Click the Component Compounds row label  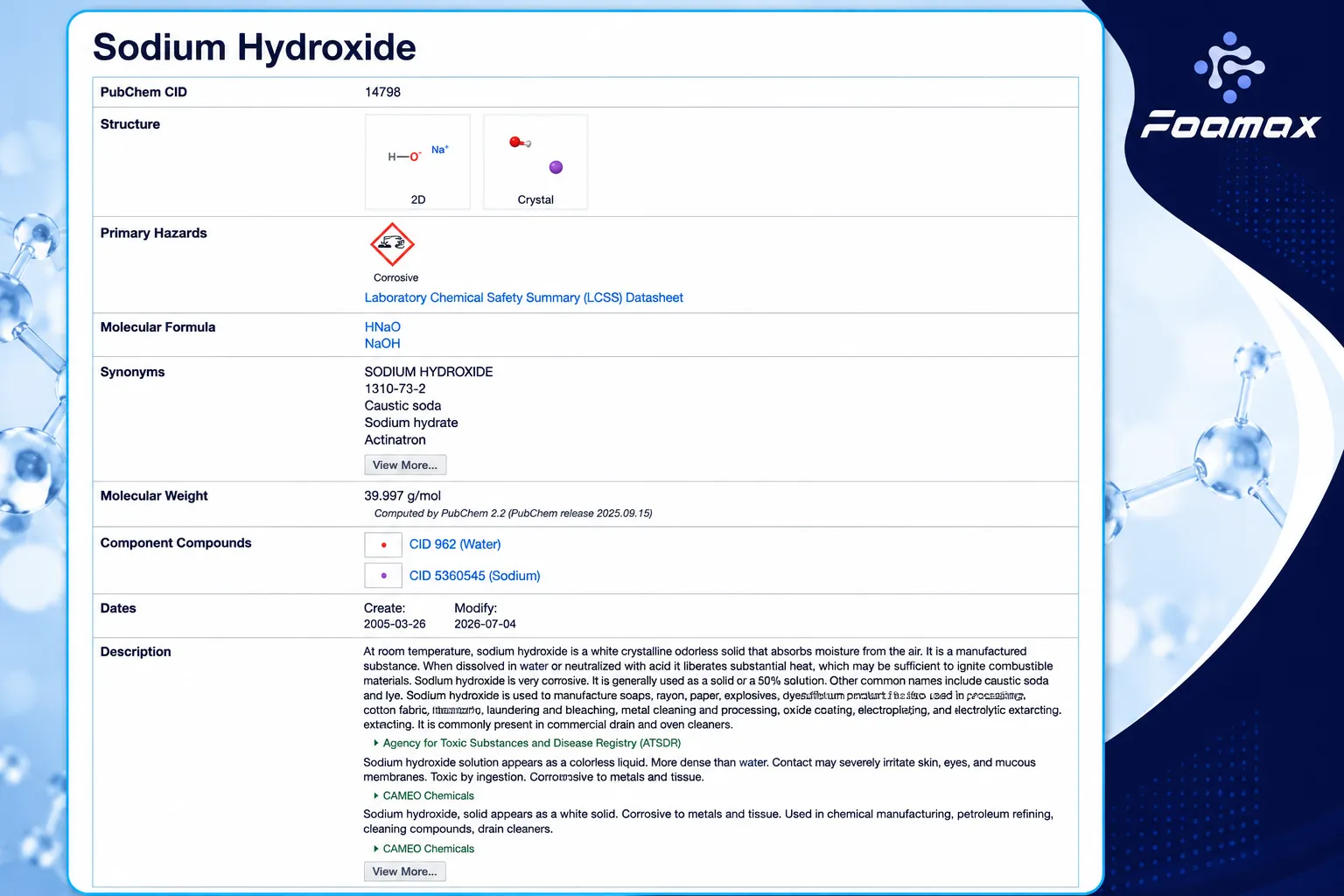coord(176,542)
